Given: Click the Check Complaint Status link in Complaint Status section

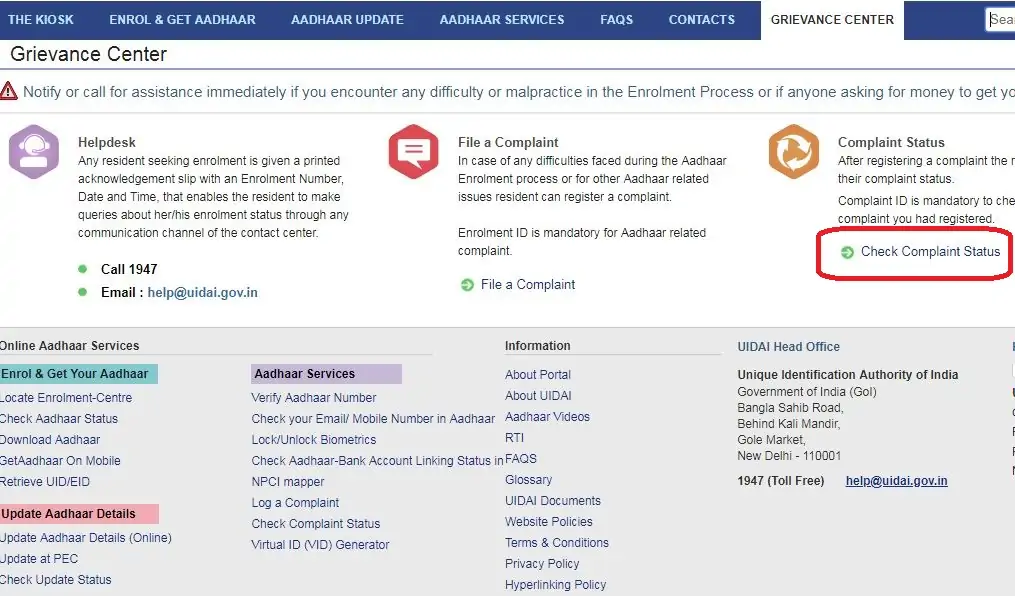Looking at the screenshot, I should tap(930, 252).
